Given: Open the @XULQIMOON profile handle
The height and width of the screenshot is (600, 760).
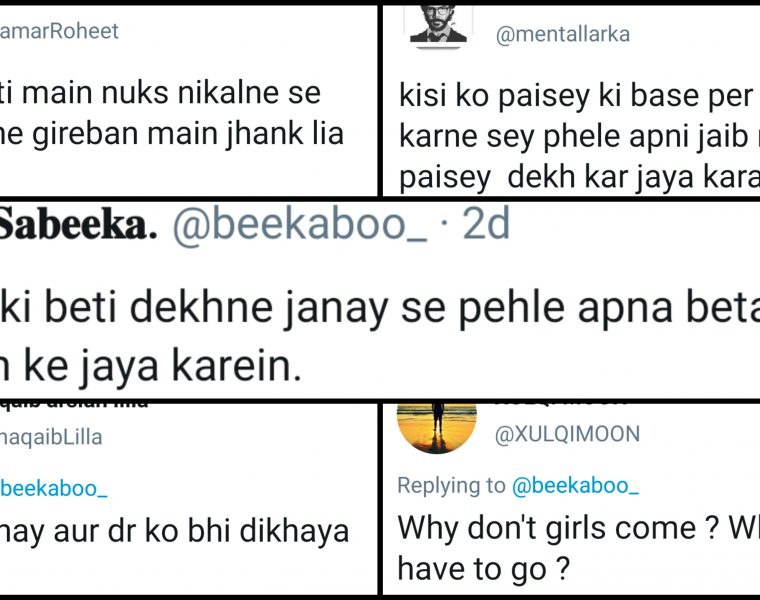Looking at the screenshot, I should [x=568, y=434].
